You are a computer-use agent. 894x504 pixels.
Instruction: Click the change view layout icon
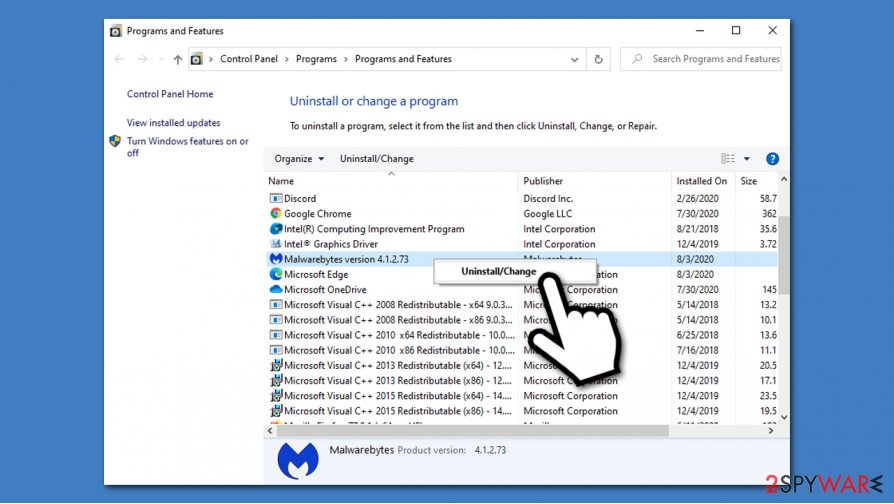click(728, 158)
